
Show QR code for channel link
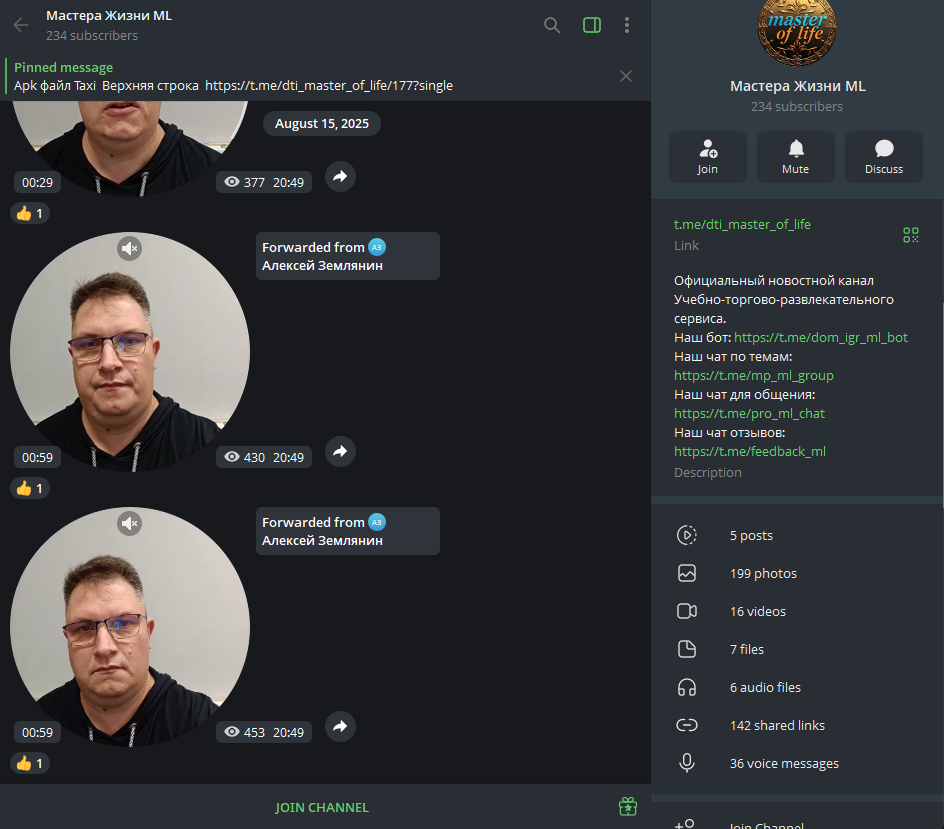pos(910,235)
